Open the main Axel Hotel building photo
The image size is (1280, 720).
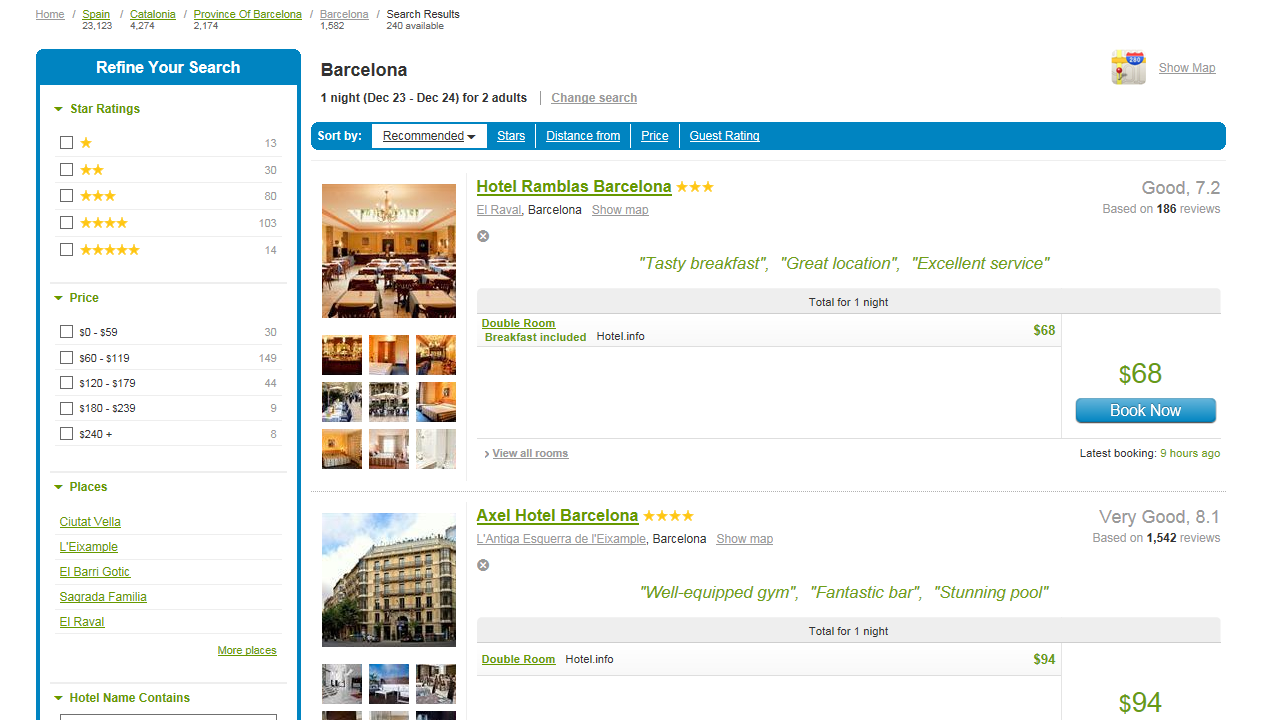point(389,580)
